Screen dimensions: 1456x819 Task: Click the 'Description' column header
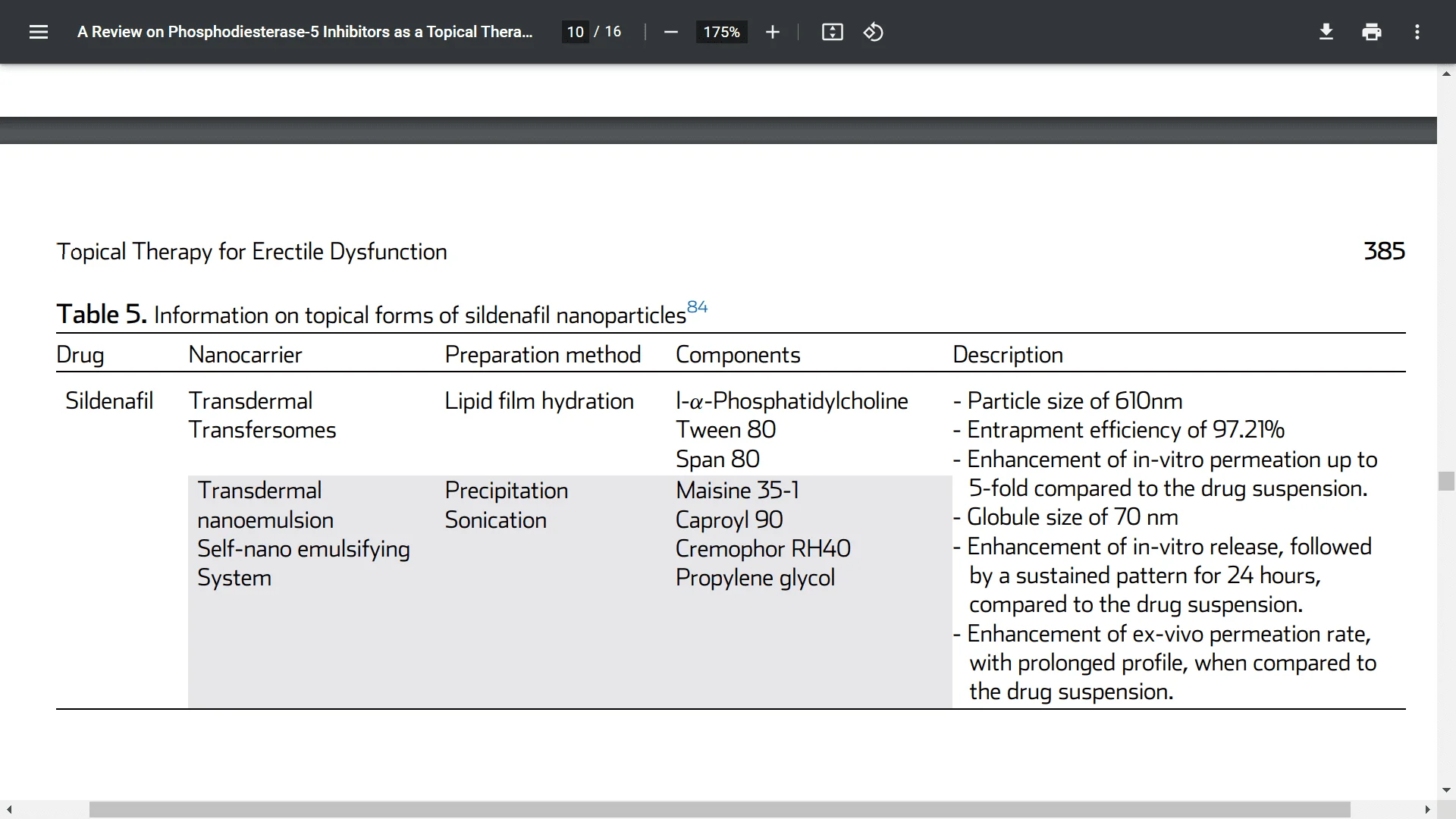point(1008,354)
